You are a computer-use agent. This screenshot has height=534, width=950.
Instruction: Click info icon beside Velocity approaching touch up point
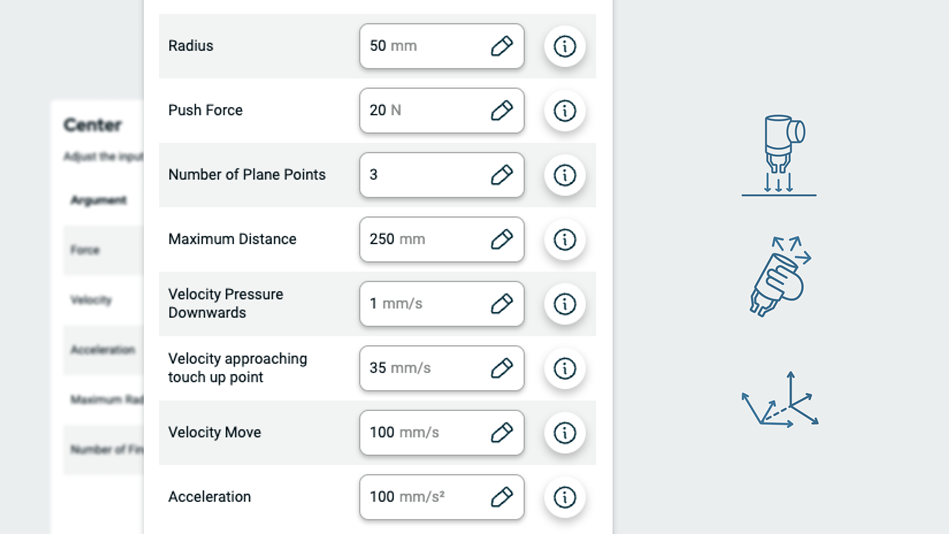point(565,368)
